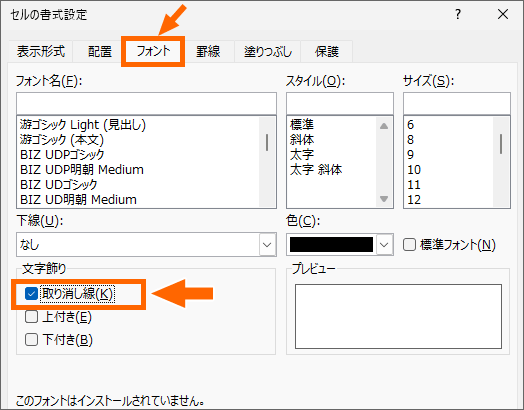524x410 pixels.
Task: Click the font name list scrollbar thumb
Action: 267,142
